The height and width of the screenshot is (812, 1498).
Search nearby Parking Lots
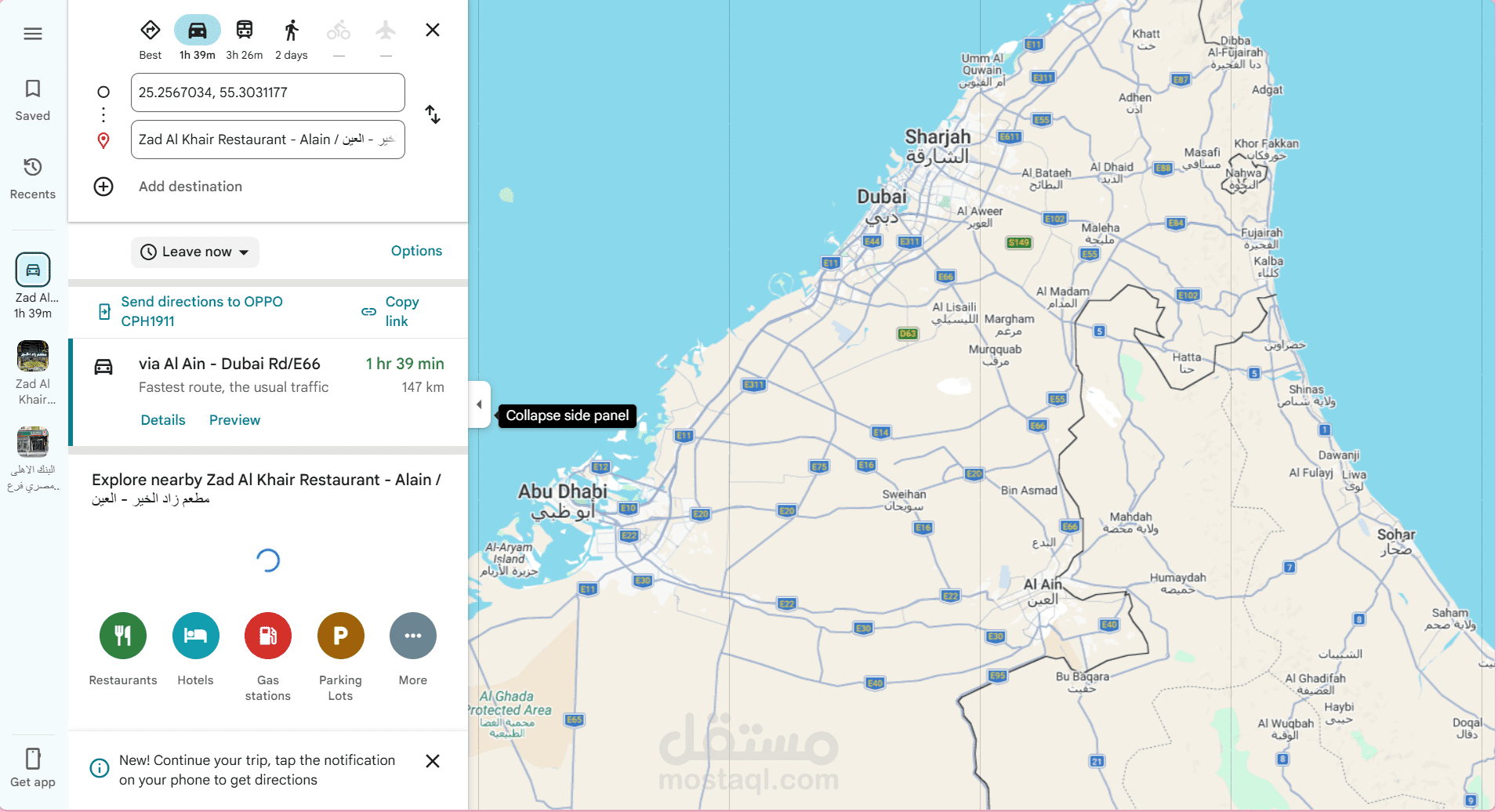tap(341, 636)
